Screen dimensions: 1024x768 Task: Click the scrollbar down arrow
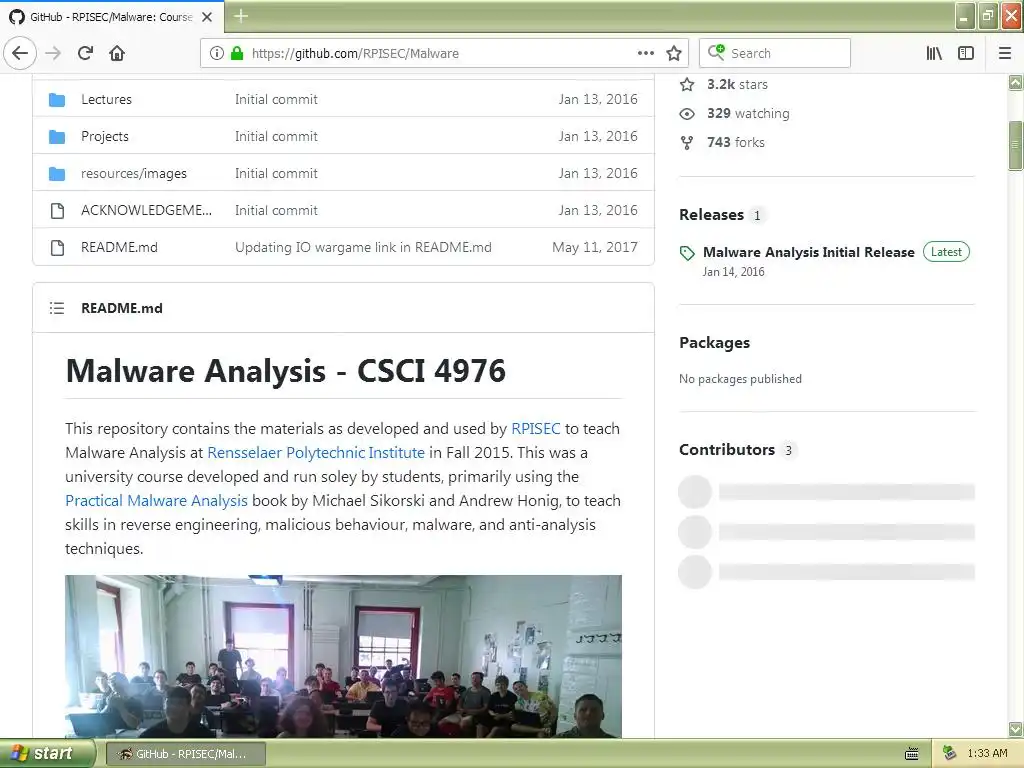[x=1016, y=729]
